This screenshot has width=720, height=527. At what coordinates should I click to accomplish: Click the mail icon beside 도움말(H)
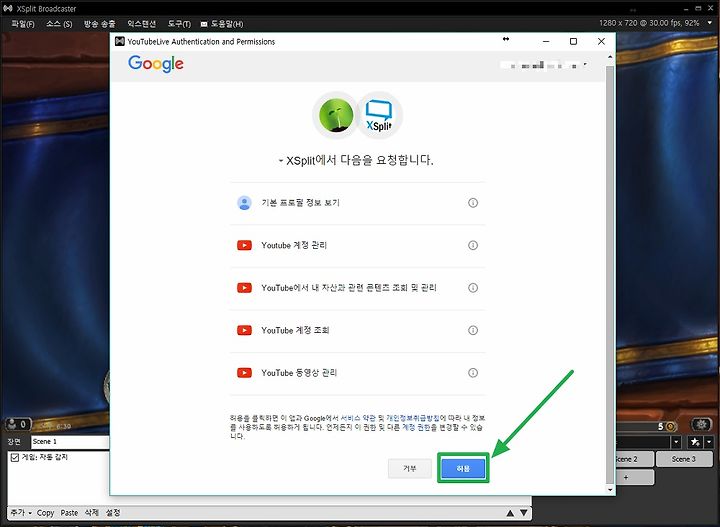point(204,24)
